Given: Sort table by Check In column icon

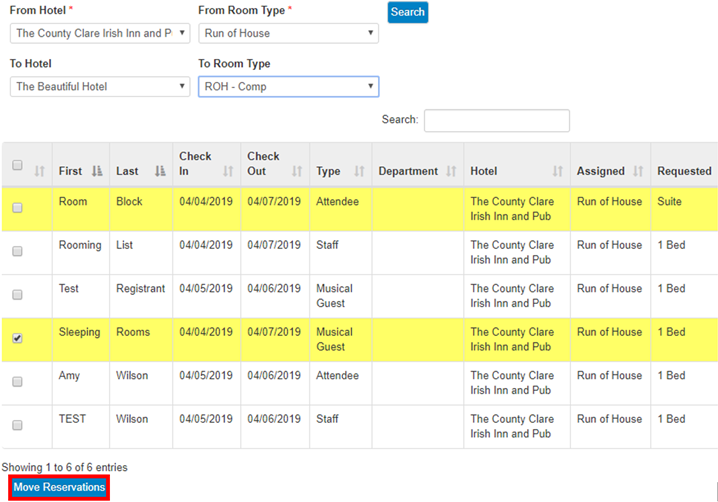Looking at the screenshot, I should [x=228, y=172].
